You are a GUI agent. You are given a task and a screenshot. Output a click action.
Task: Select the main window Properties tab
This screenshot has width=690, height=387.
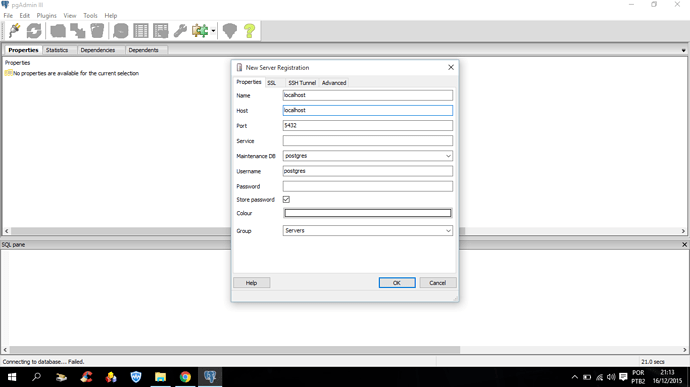[23, 50]
